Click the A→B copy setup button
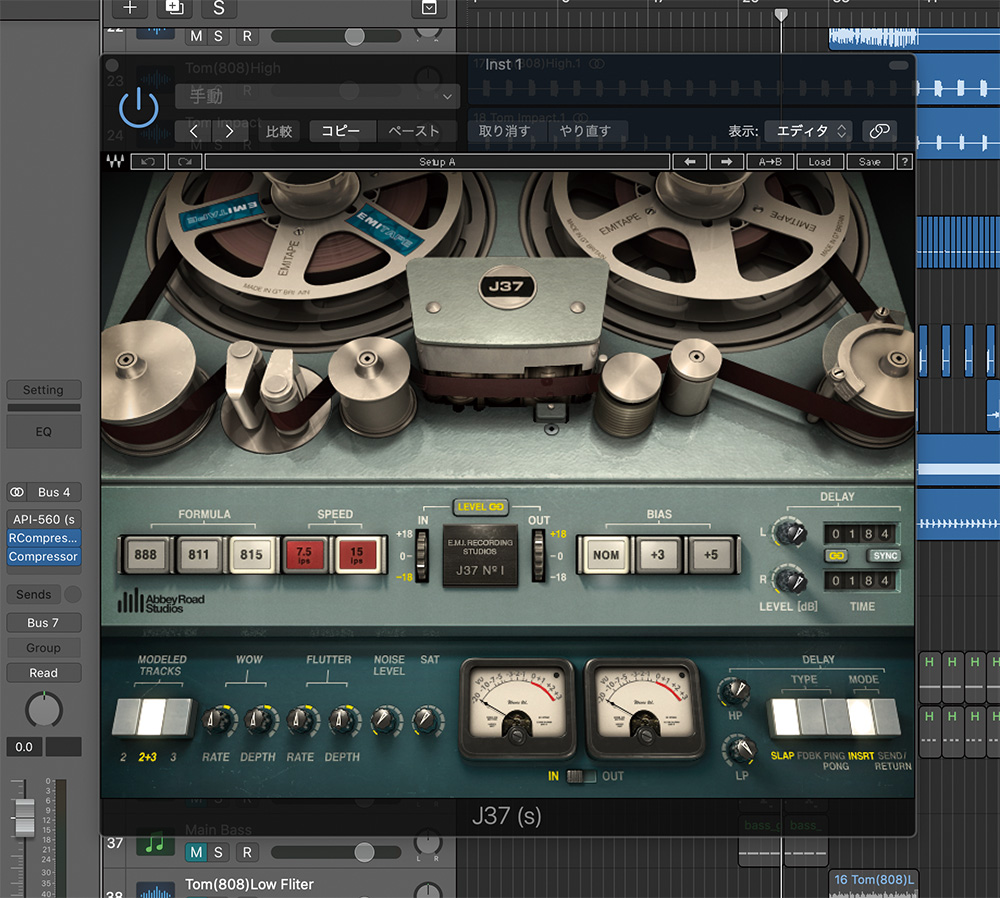 [770, 161]
